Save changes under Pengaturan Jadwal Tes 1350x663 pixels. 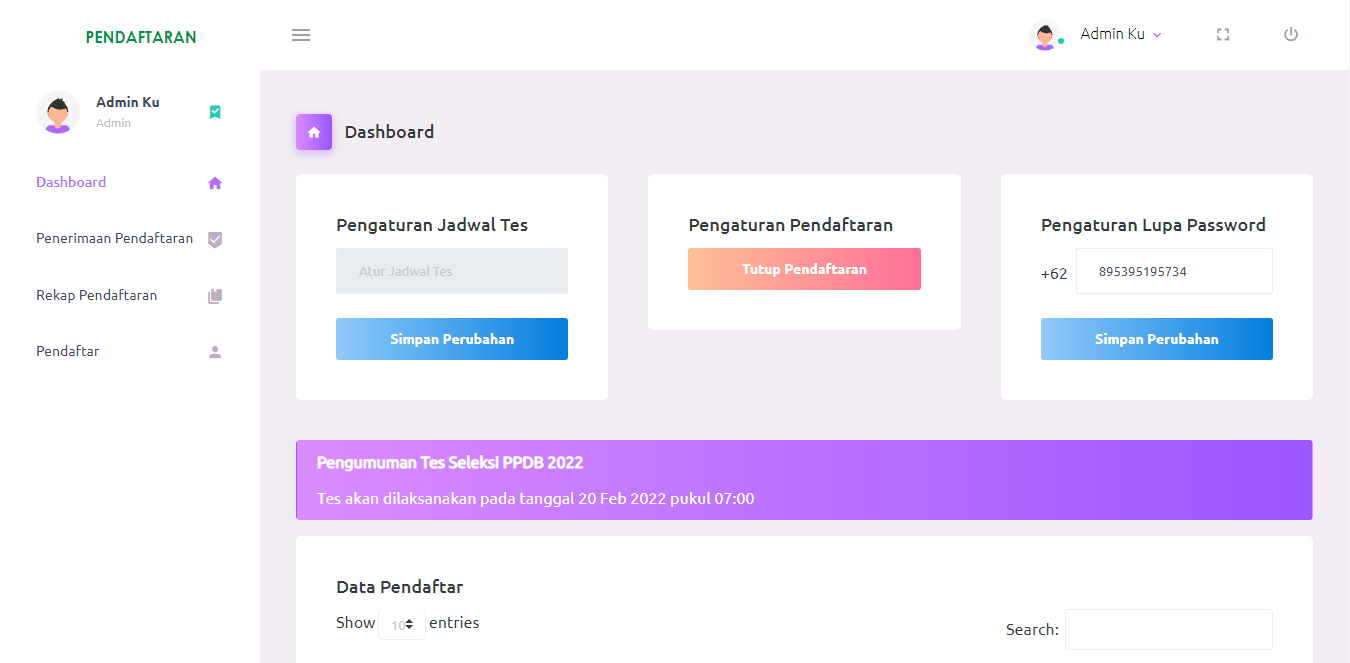tap(452, 339)
